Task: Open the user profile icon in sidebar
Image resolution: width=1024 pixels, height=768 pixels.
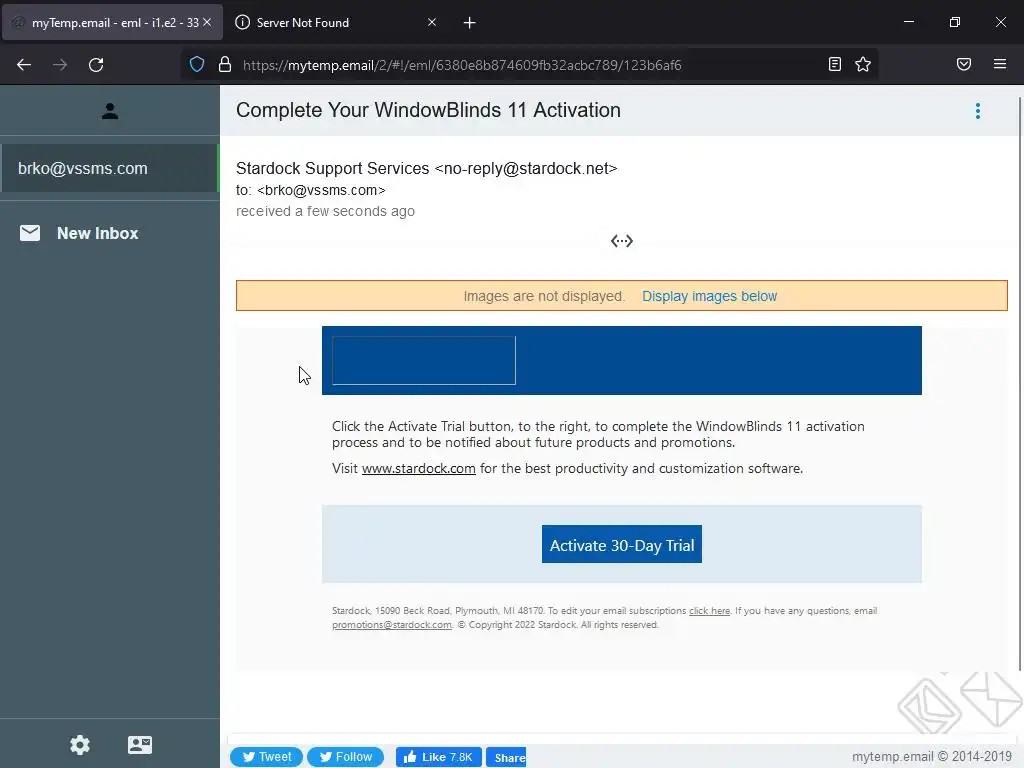Action: click(110, 111)
